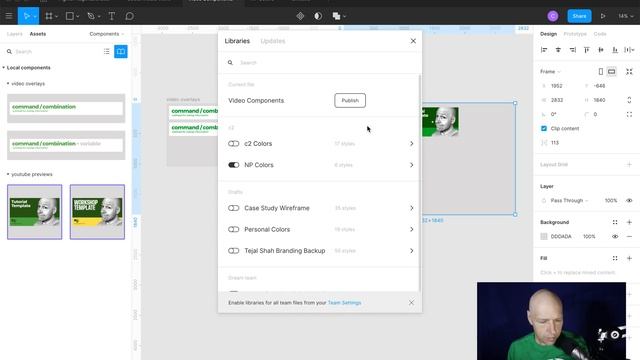Click the Present play icon

tap(603, 16)
